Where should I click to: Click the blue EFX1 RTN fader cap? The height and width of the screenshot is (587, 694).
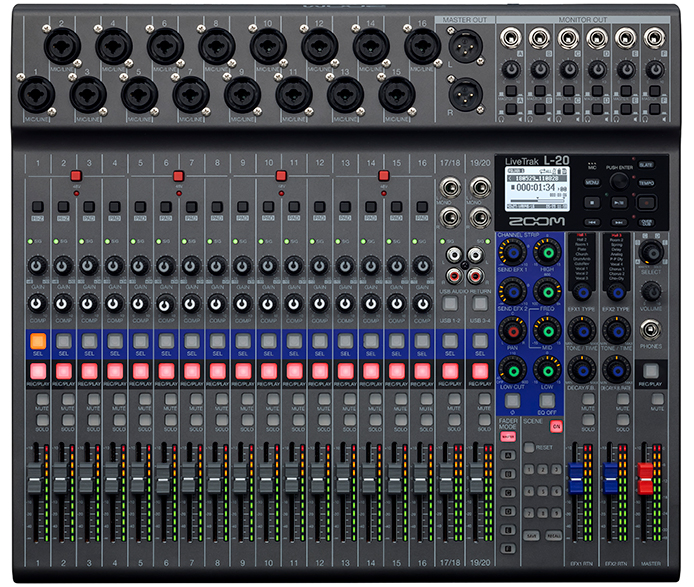pos(576,478)
